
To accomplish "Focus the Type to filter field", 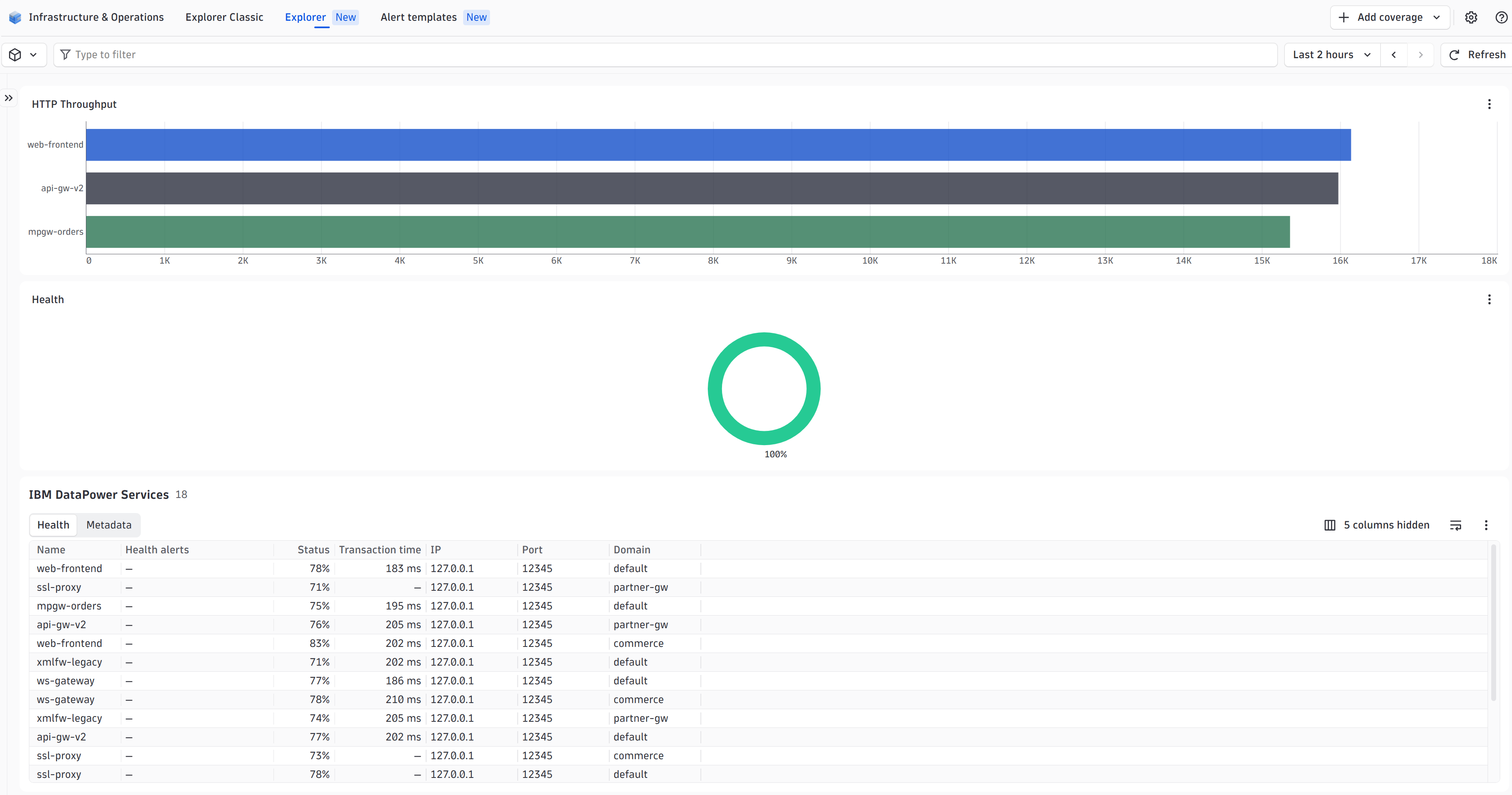I will coord(665,55).
